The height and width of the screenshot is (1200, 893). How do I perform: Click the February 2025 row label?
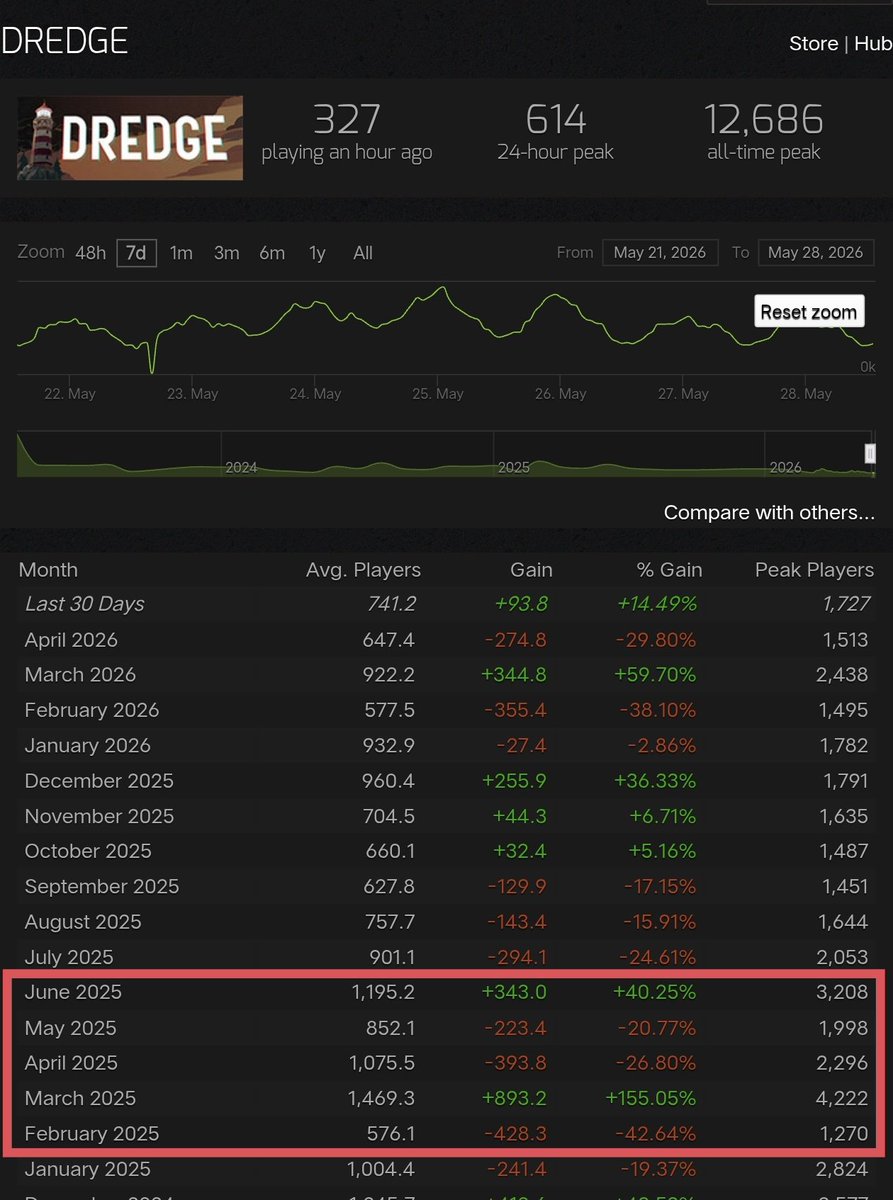[91, 1134]
